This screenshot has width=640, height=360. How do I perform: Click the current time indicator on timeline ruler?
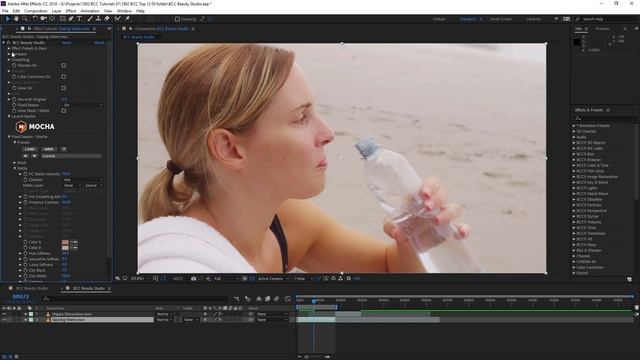[314, 301]
